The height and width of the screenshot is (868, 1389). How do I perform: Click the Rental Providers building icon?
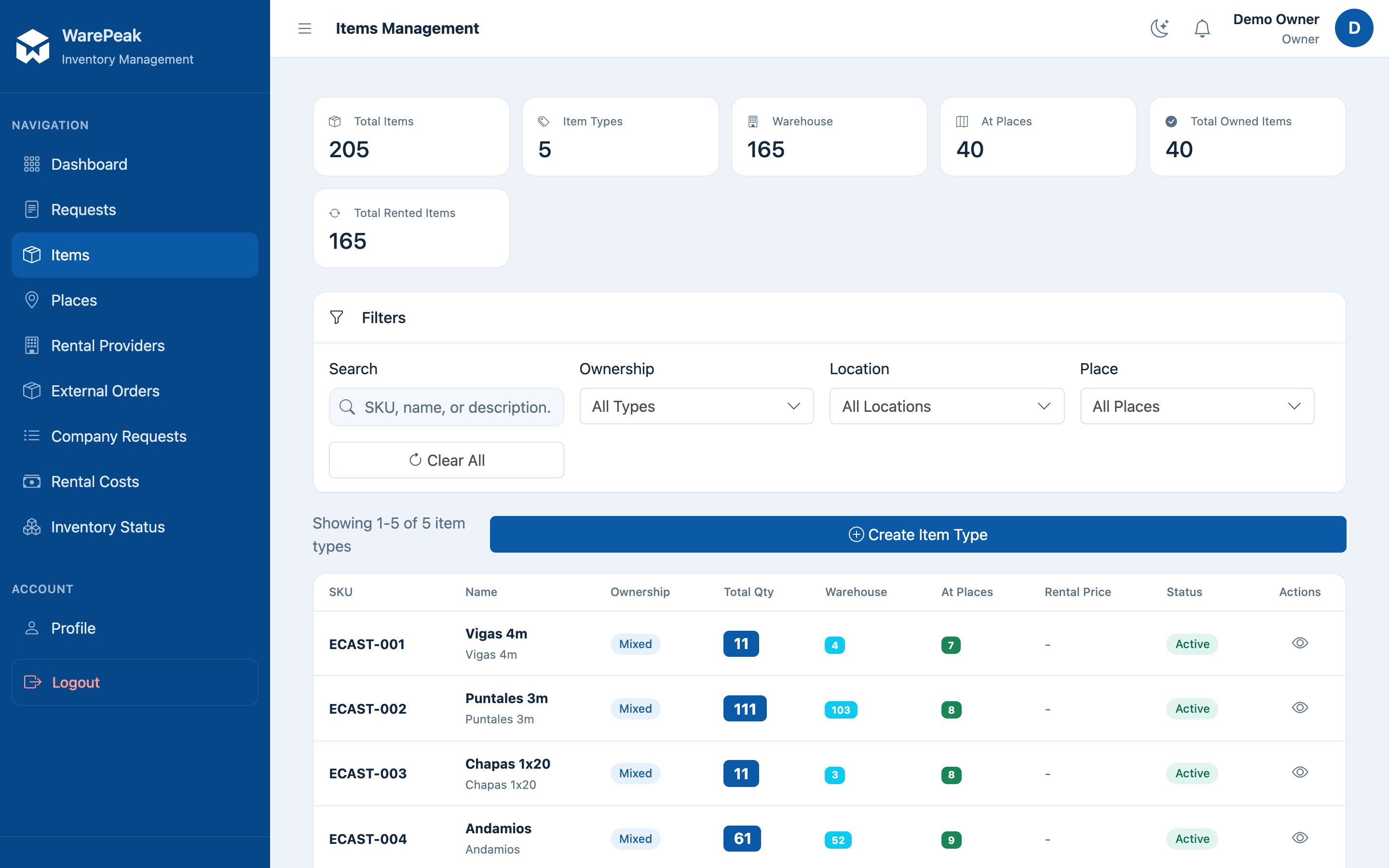point(31,346)
